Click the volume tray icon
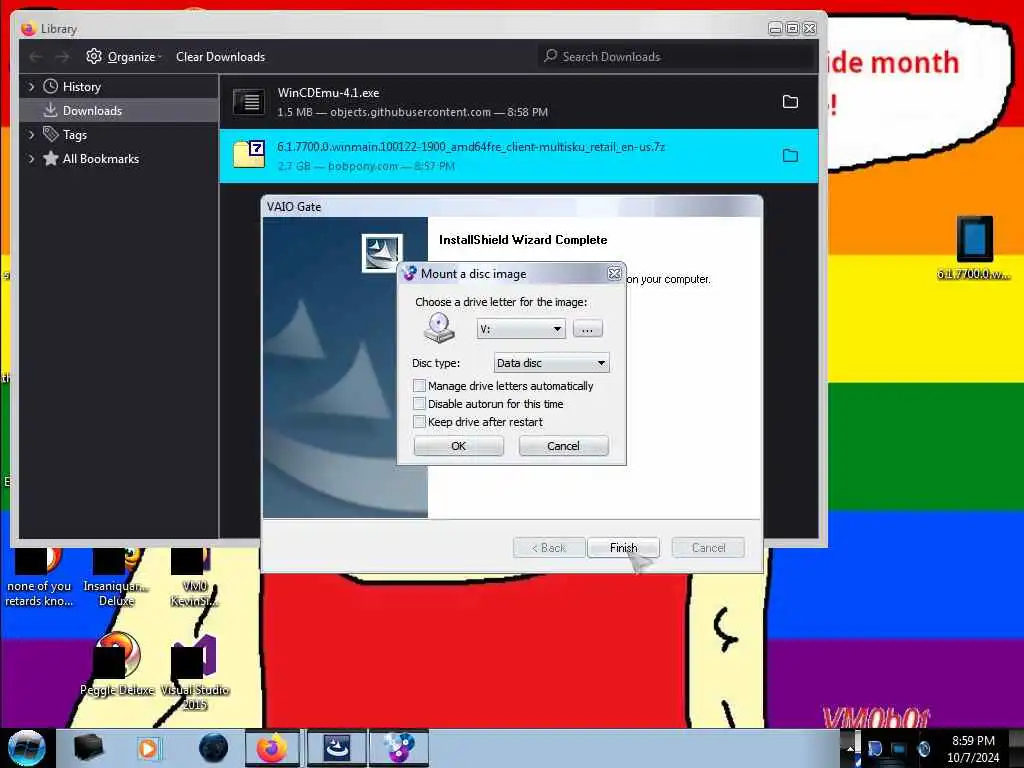 pyautogui.click(x=923, y=748)
